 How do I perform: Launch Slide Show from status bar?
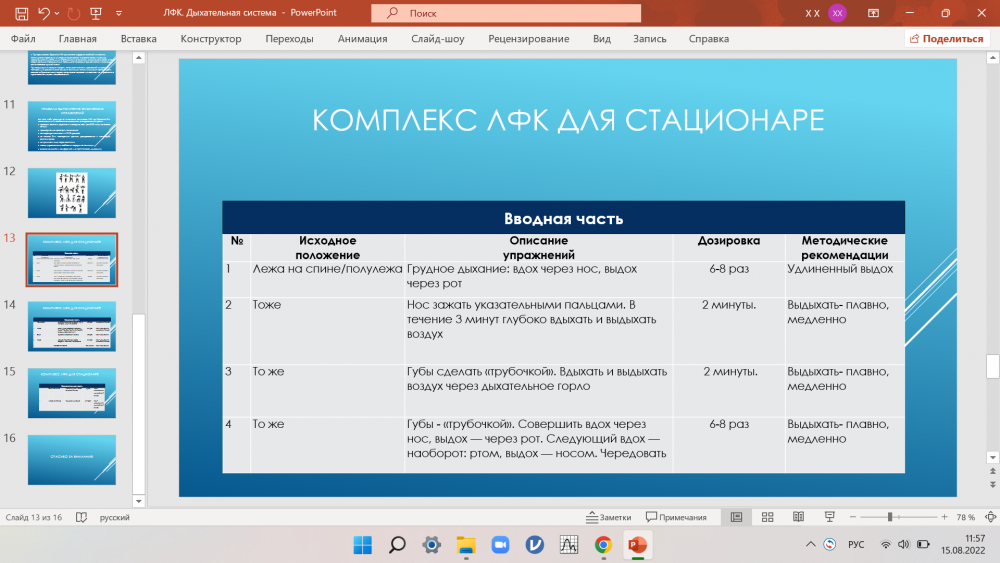pyautogui.click(x=829, y=517)
